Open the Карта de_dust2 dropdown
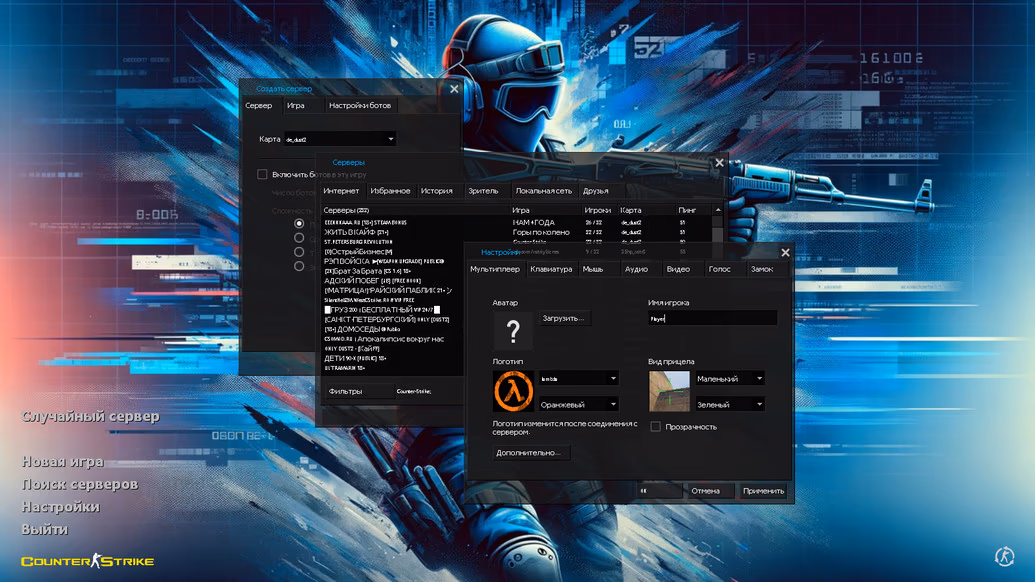The width and height of the screenshot is (1035, 582). point(339,139)
